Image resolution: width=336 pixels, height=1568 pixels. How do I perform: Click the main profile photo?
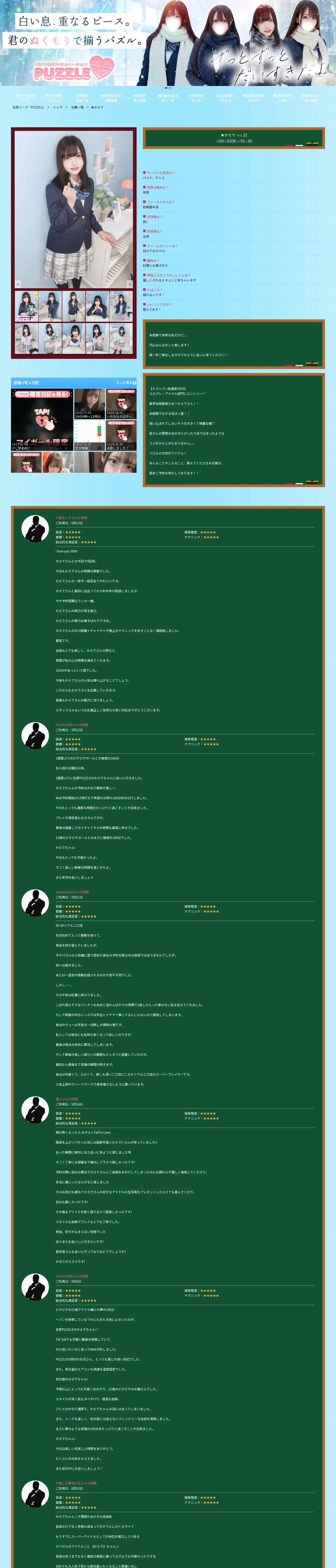click(x=74, y=209)
